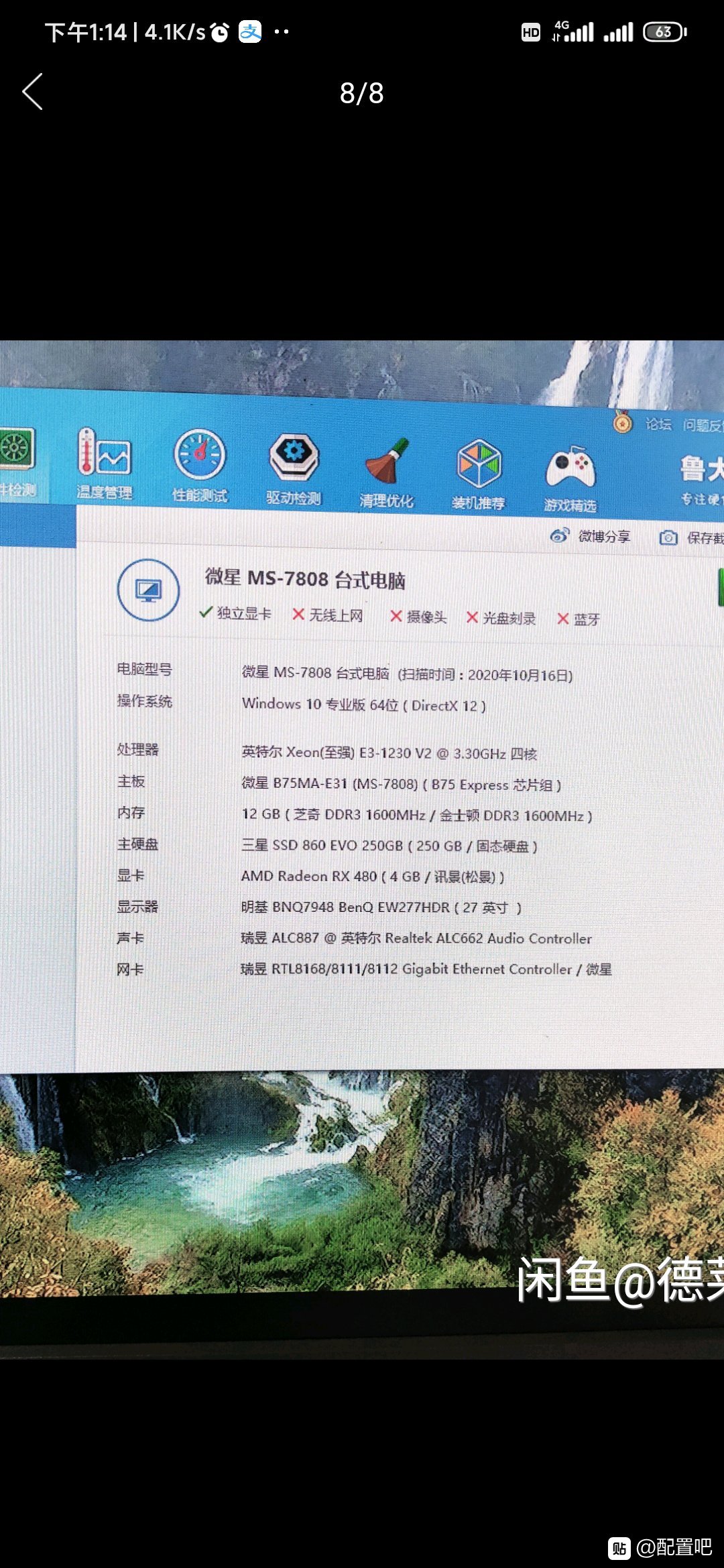Open 温度管理 temperature management icon
The height and width of the screenshot is (1568, 724).
click(104, 463)
